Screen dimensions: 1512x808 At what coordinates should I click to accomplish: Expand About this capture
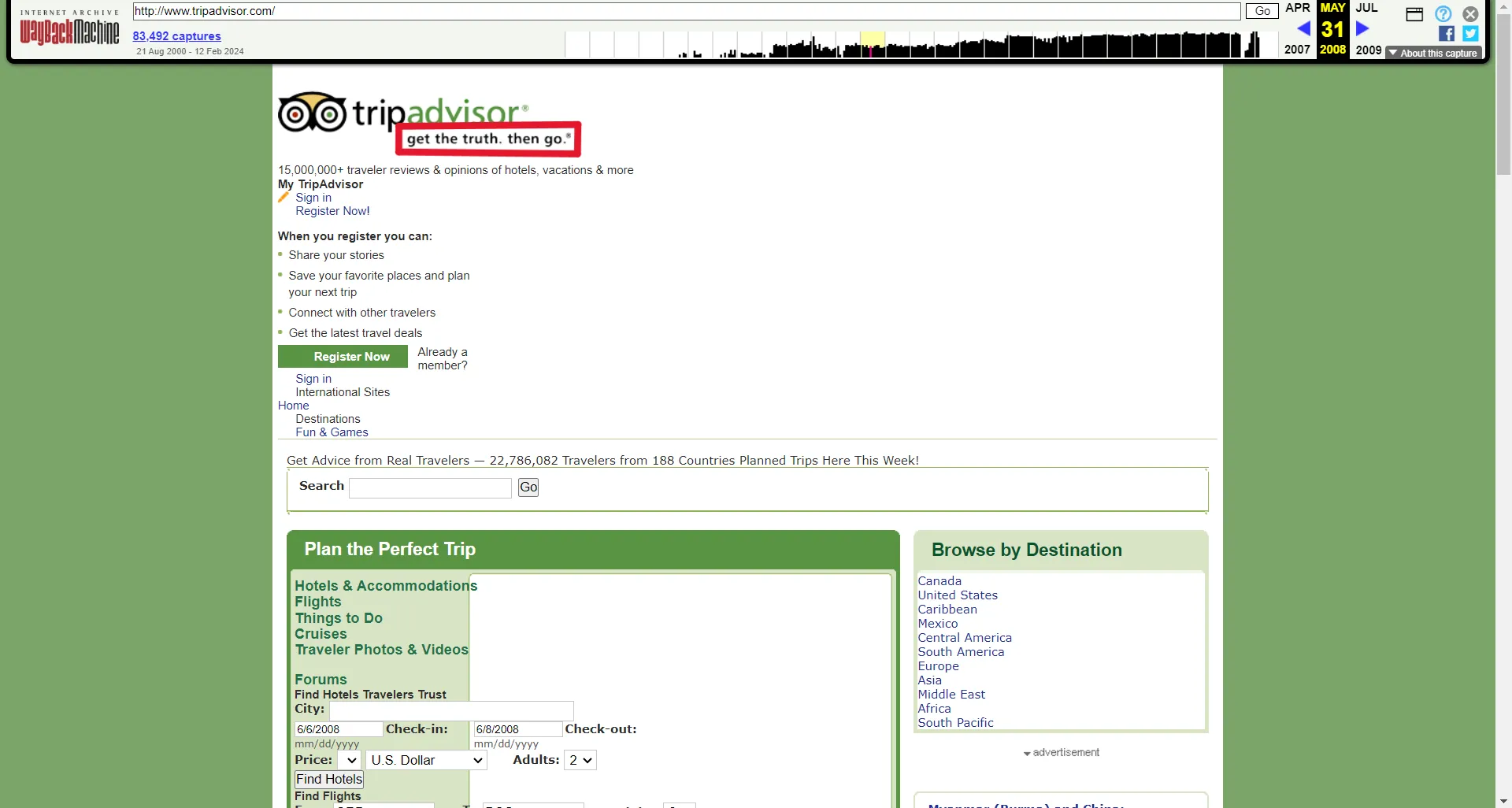click(1433, 54)
